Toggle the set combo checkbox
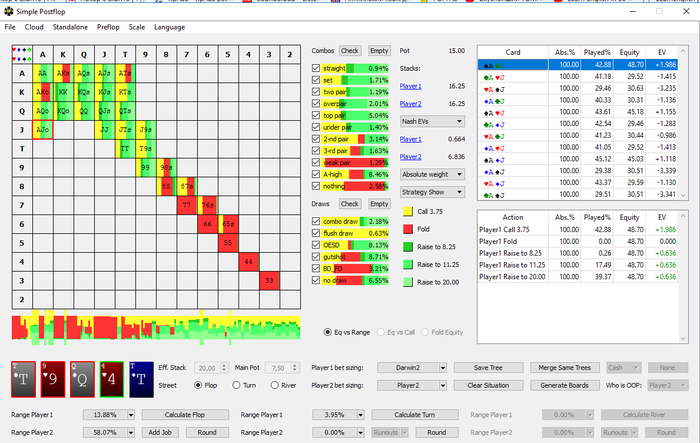 pos(316,80)
